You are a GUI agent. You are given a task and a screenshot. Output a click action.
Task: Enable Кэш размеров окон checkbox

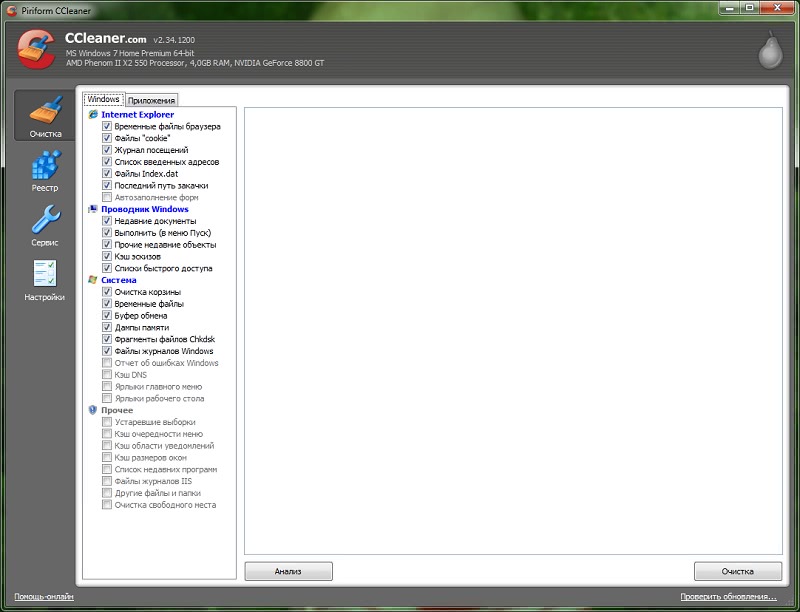(107, 457)
